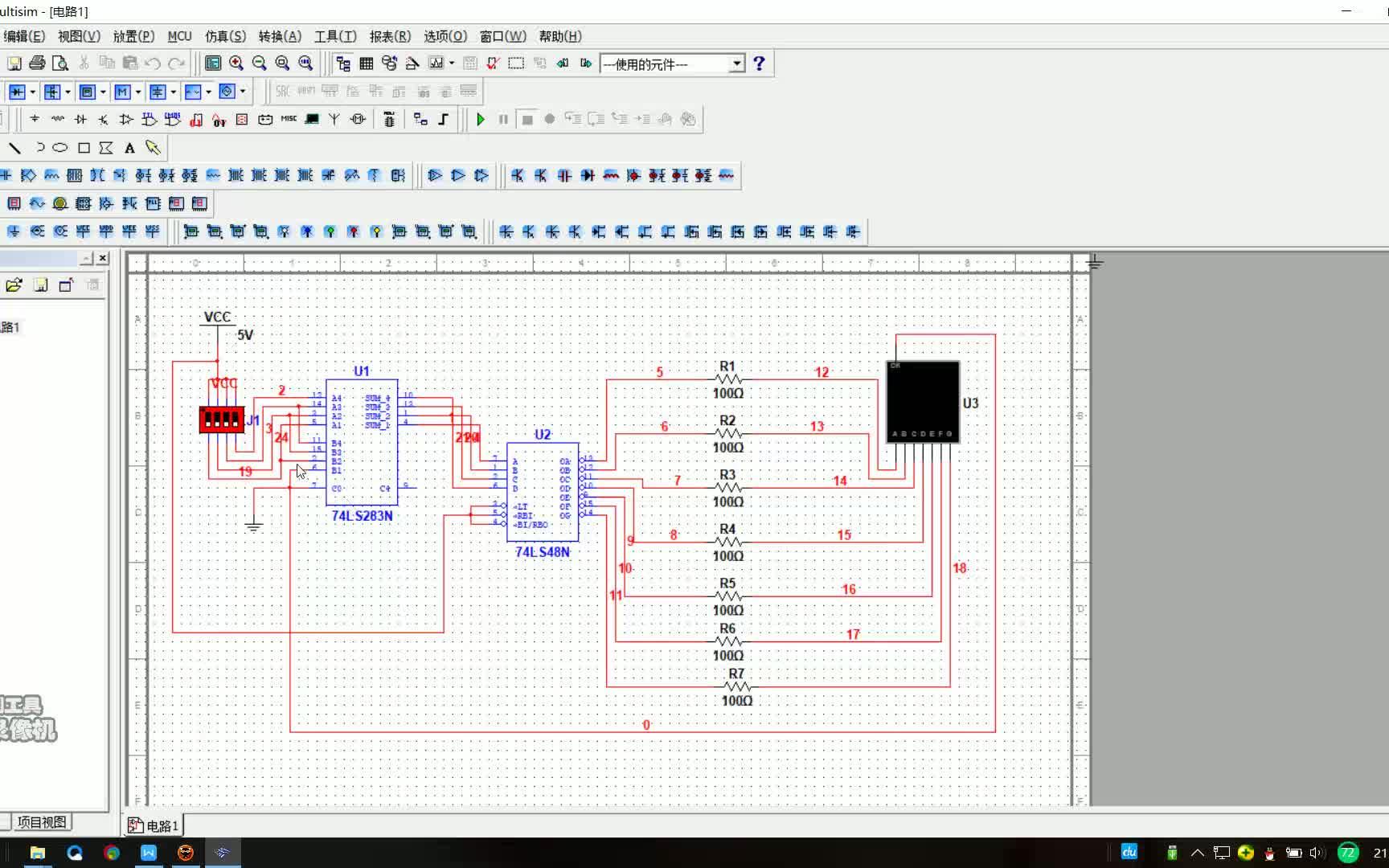Screen dimensions: 1389x868
Task: Expand the grapher icon dropdown arrow
Action: click(452, 63)
